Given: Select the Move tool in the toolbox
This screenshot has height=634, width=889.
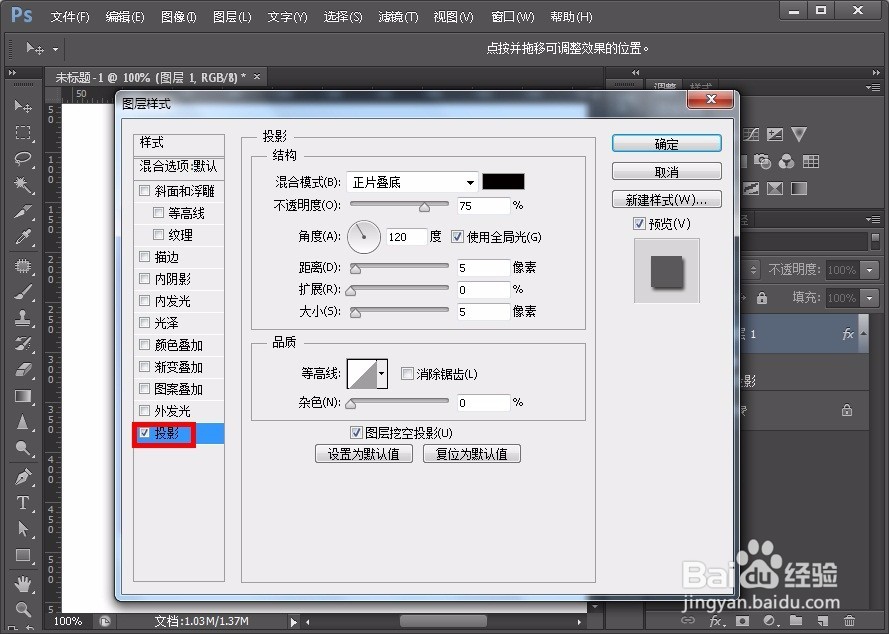Looking at the screenshot, I should [x=23, y=107].
